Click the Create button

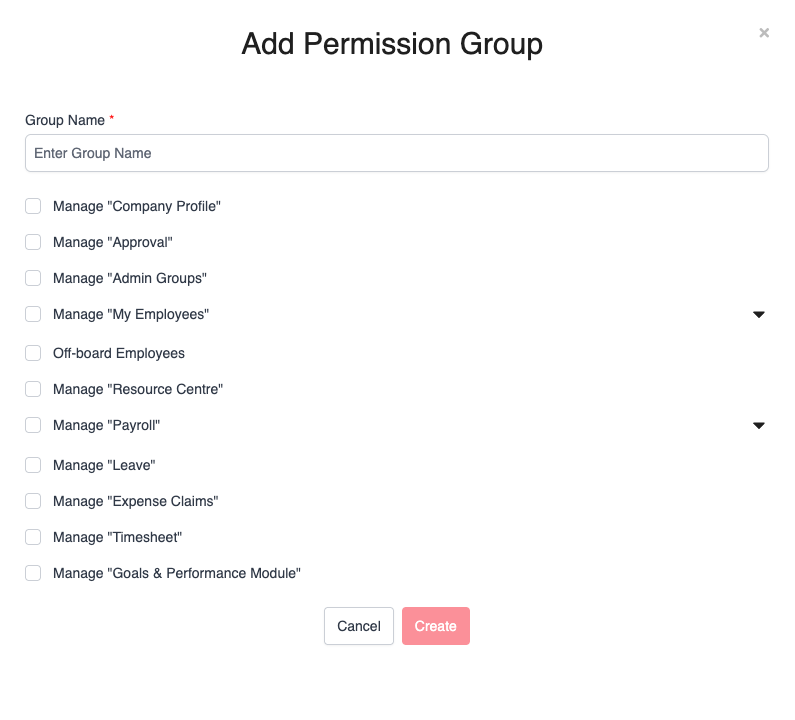pyautogui.click(x=435, y=626)
